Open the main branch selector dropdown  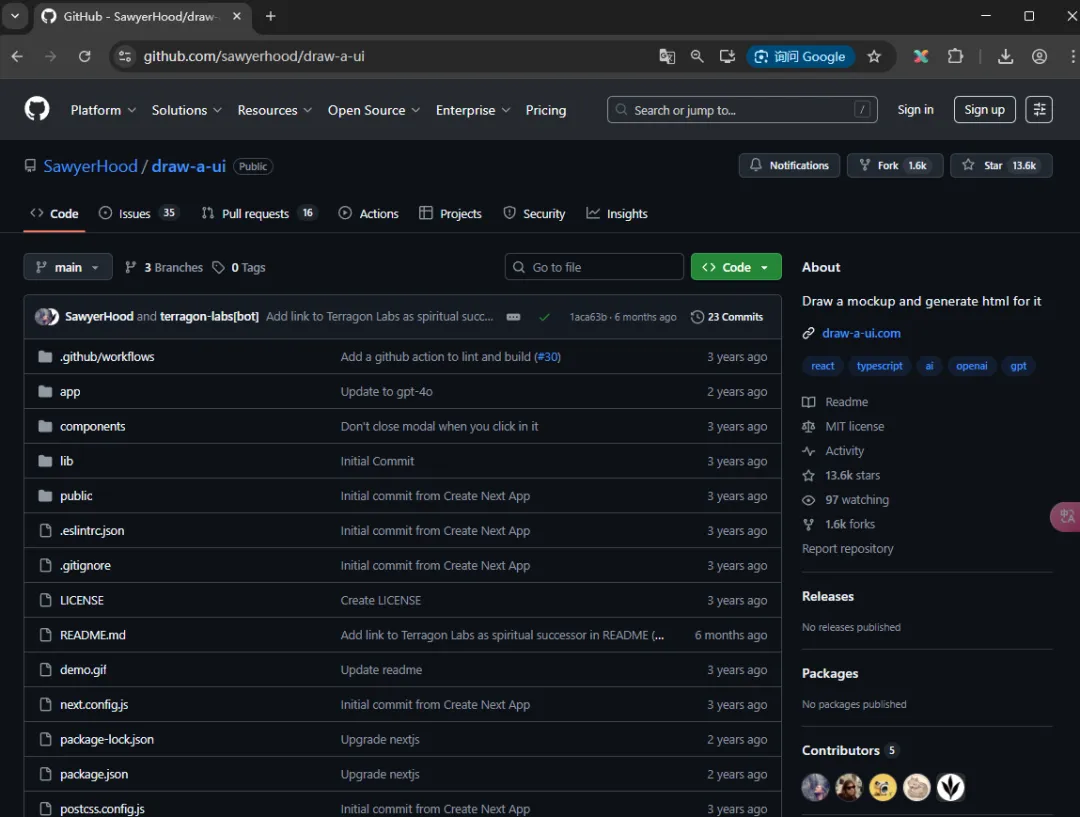68,267
